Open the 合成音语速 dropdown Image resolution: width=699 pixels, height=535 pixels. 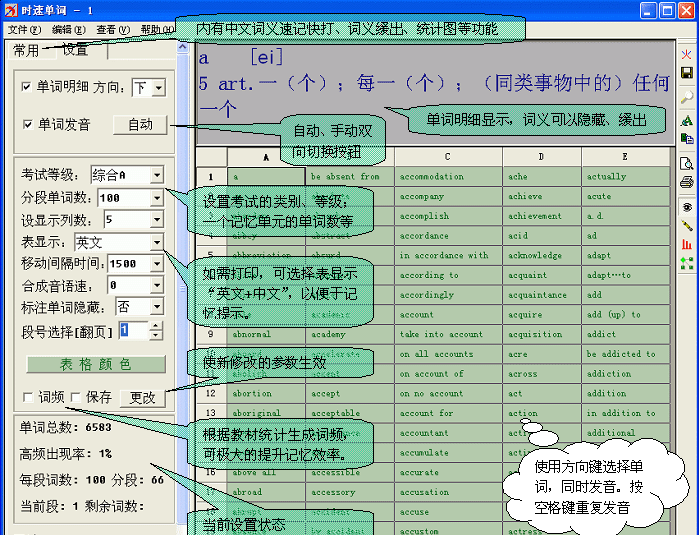click(157, 285)
